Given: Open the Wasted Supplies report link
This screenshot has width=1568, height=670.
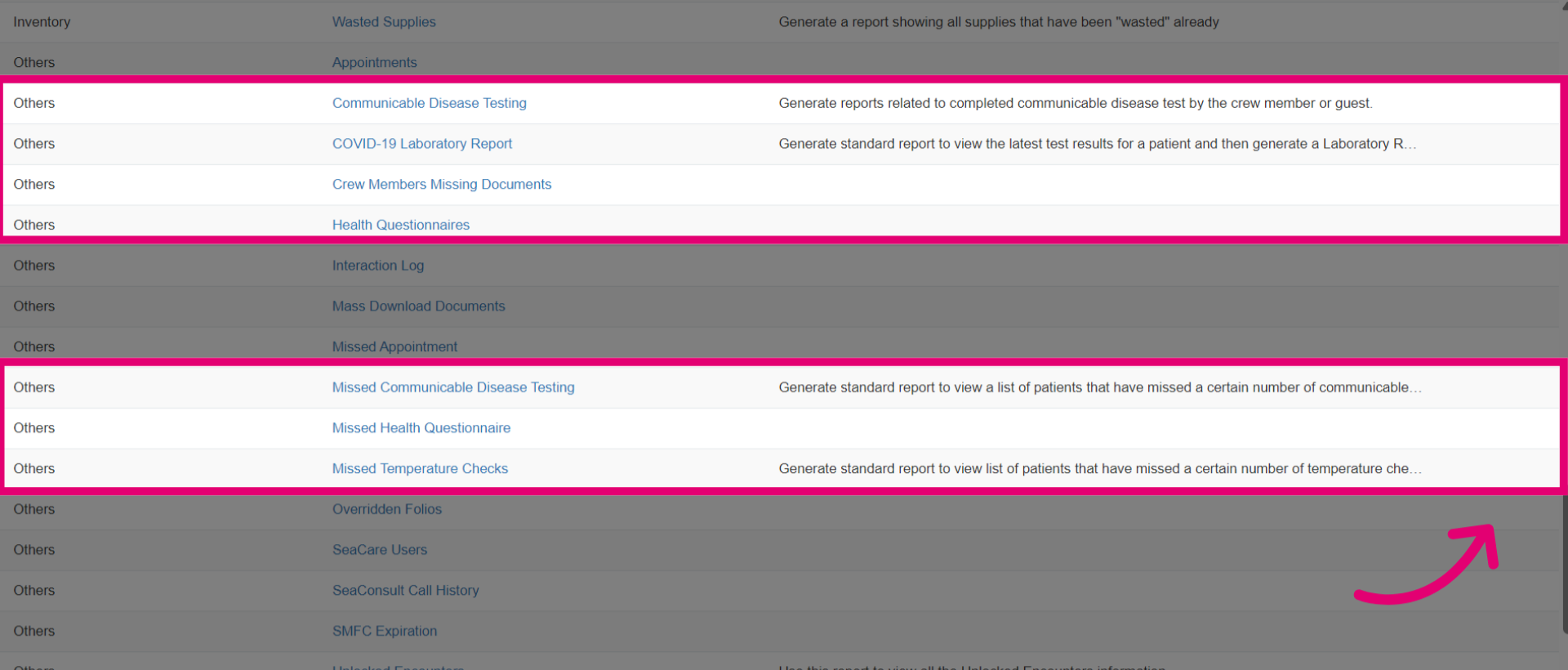Looking at the screenshot, I should (384, 22).
